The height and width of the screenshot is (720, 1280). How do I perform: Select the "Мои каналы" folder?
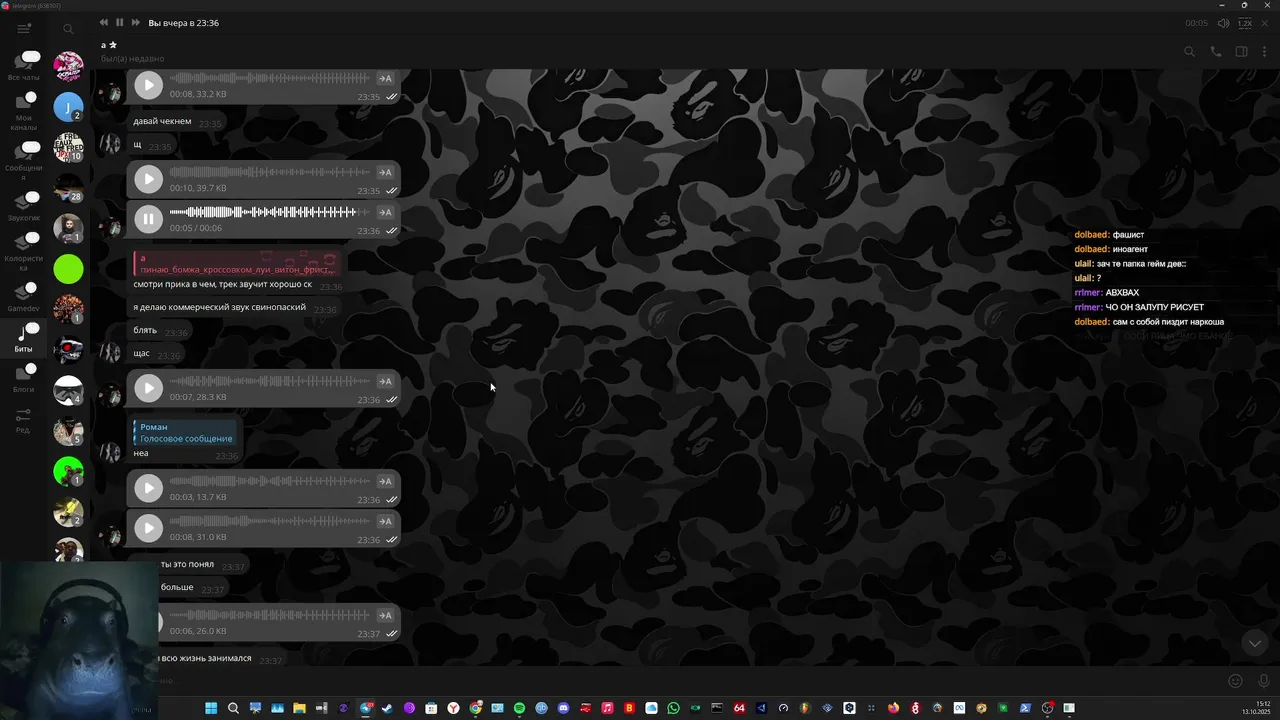coord(24,111)
